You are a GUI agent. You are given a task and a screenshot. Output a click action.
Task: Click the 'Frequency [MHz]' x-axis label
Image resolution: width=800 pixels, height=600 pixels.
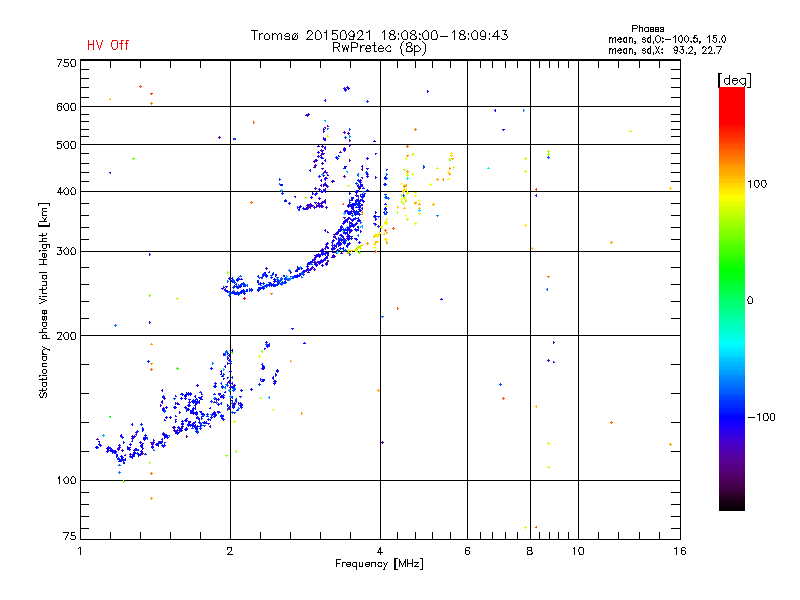click(379, 564)
